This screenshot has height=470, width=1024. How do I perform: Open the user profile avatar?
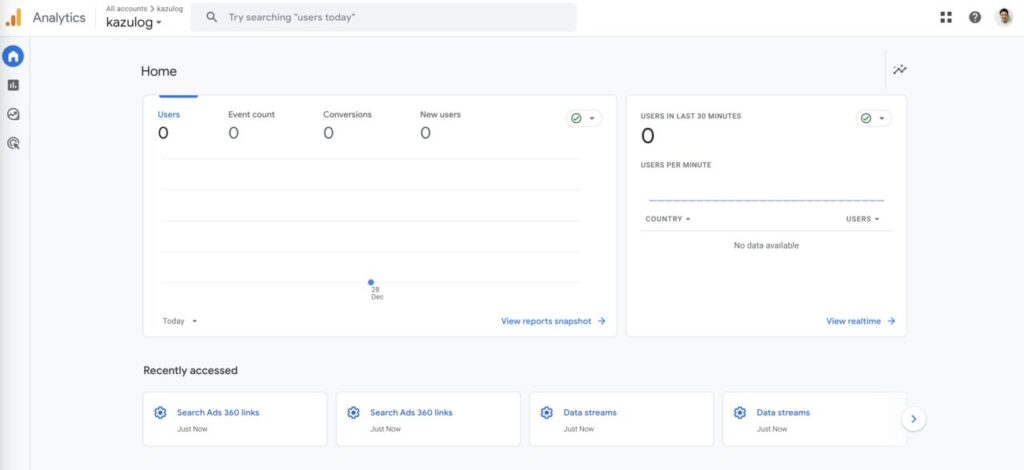coord(1004,18)
